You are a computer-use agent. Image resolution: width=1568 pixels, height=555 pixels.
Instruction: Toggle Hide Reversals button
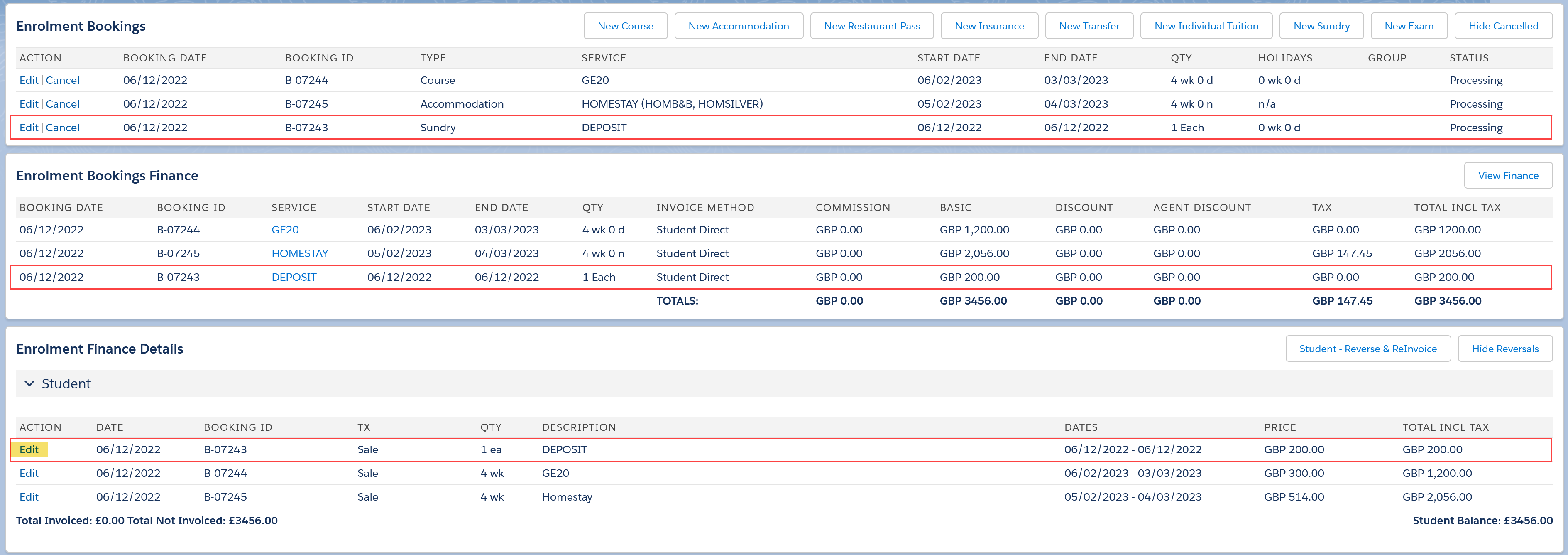(x=1505, y=349)
